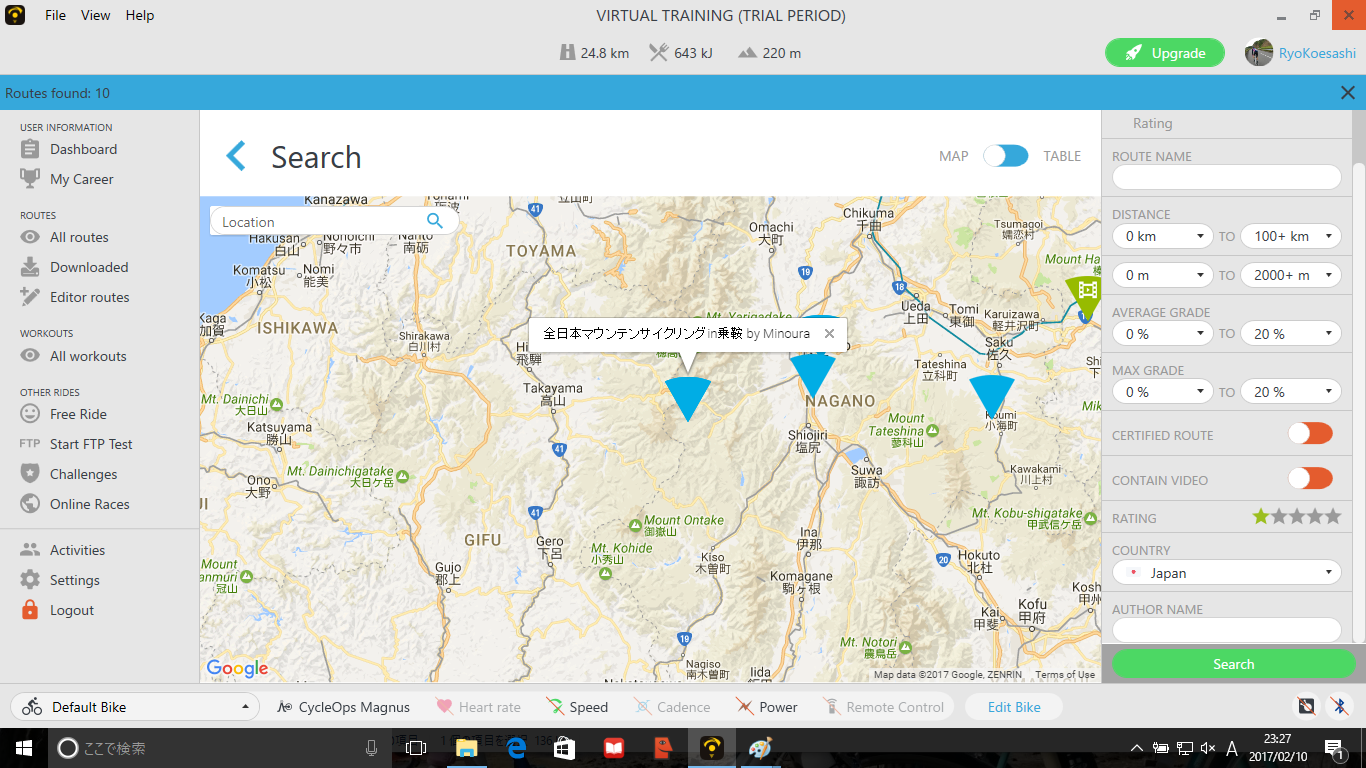This screenshot has height=768, width=1366.
Task: Close the map route popup
Action: [x=829, y=334]
